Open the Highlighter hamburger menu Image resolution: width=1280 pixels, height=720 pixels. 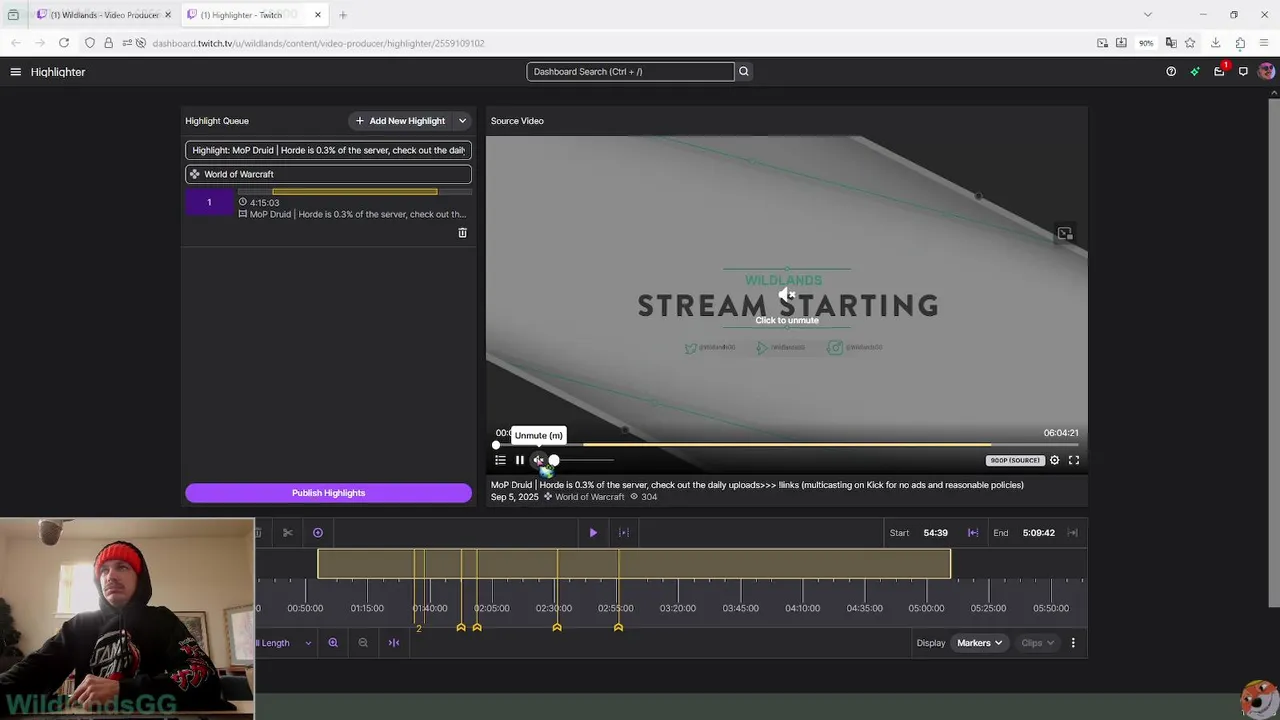15,72
